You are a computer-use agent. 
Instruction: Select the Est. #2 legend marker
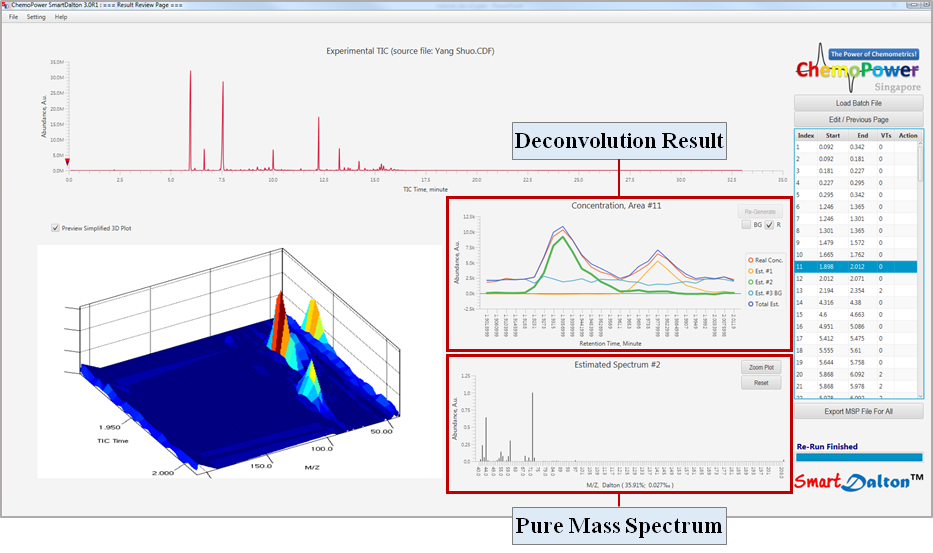(751, 282)
